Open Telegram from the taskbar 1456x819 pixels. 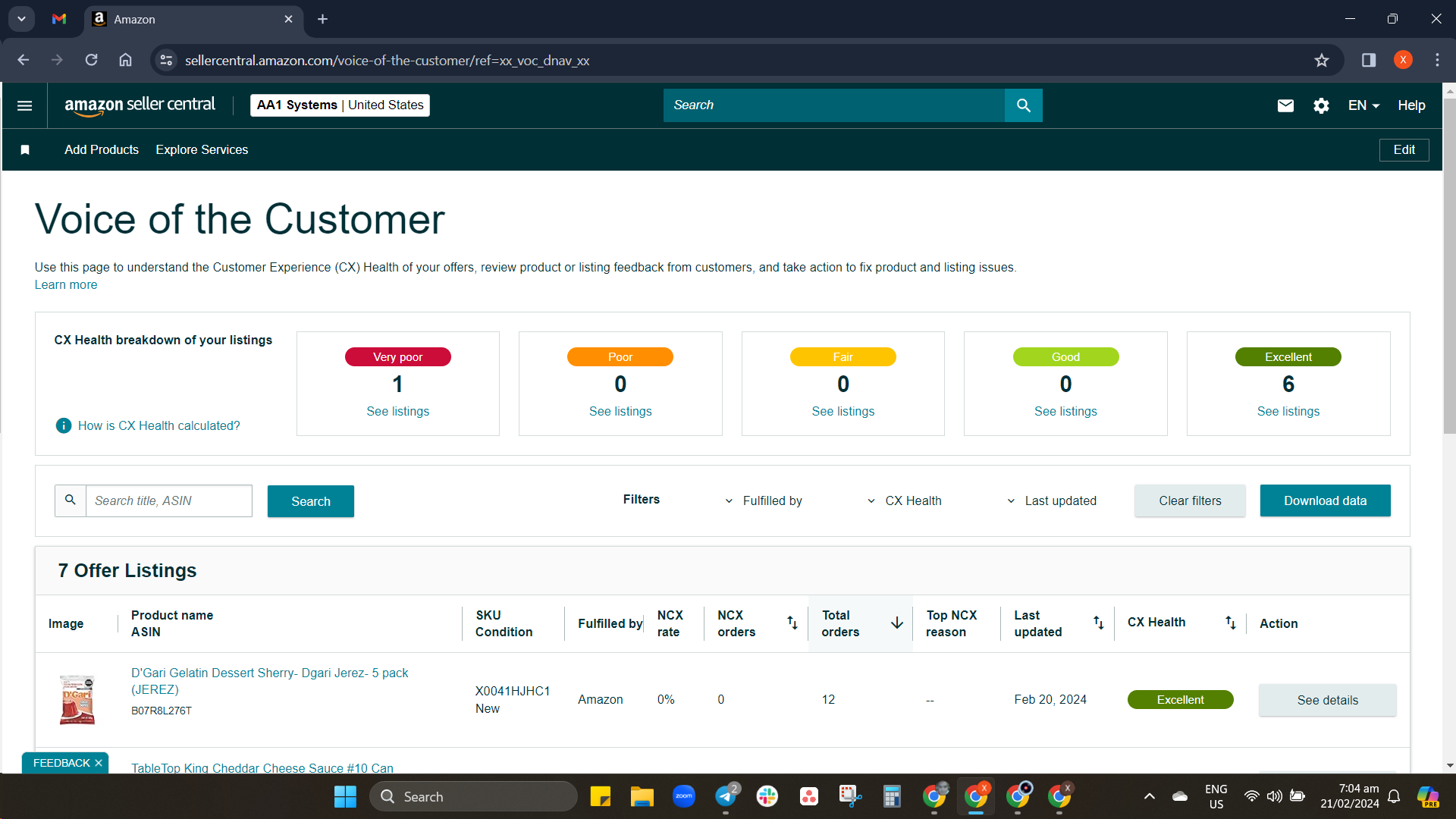pyautogui.click(x=726, y=796)
